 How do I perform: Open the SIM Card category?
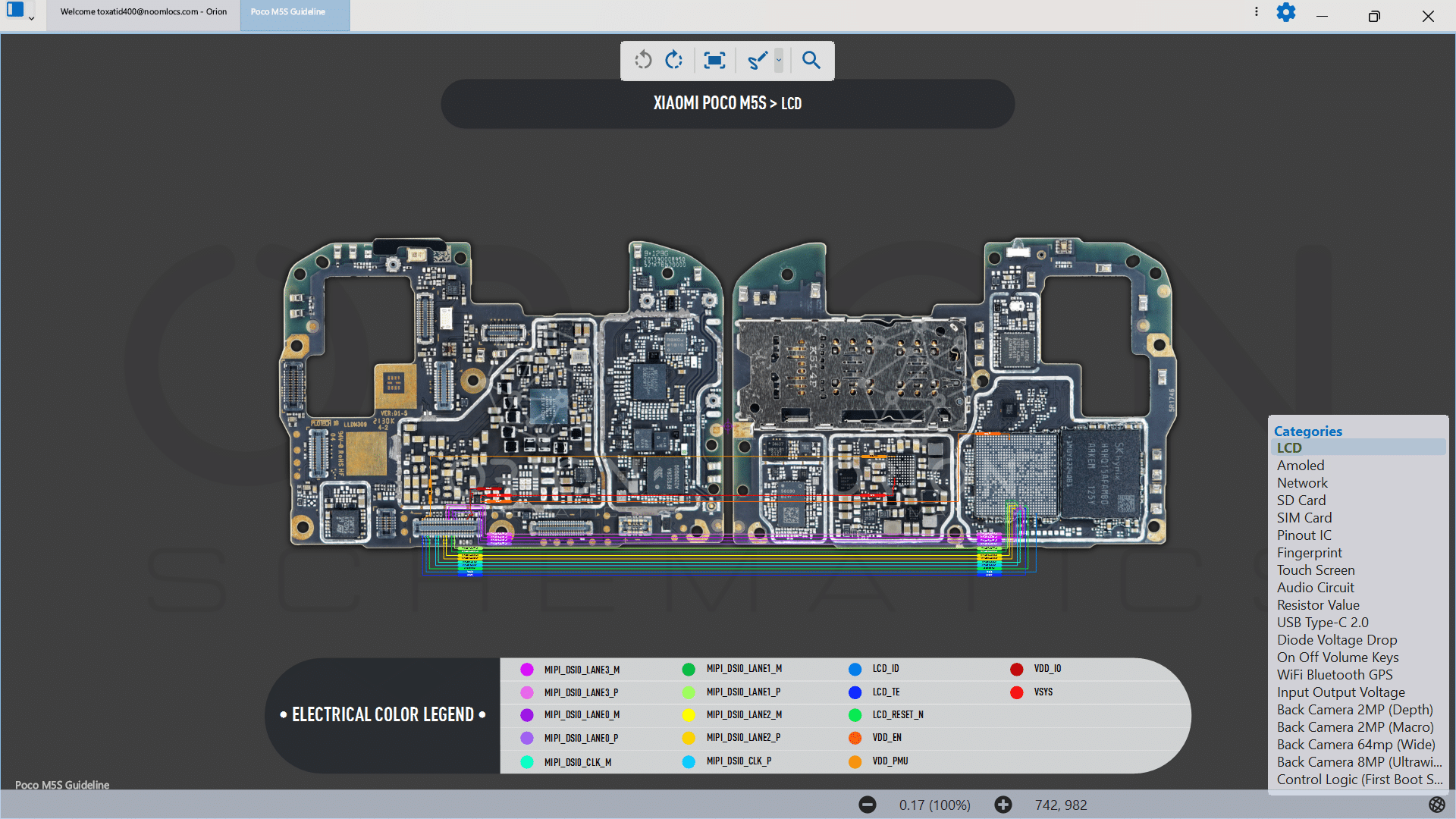coord(1358,518)
